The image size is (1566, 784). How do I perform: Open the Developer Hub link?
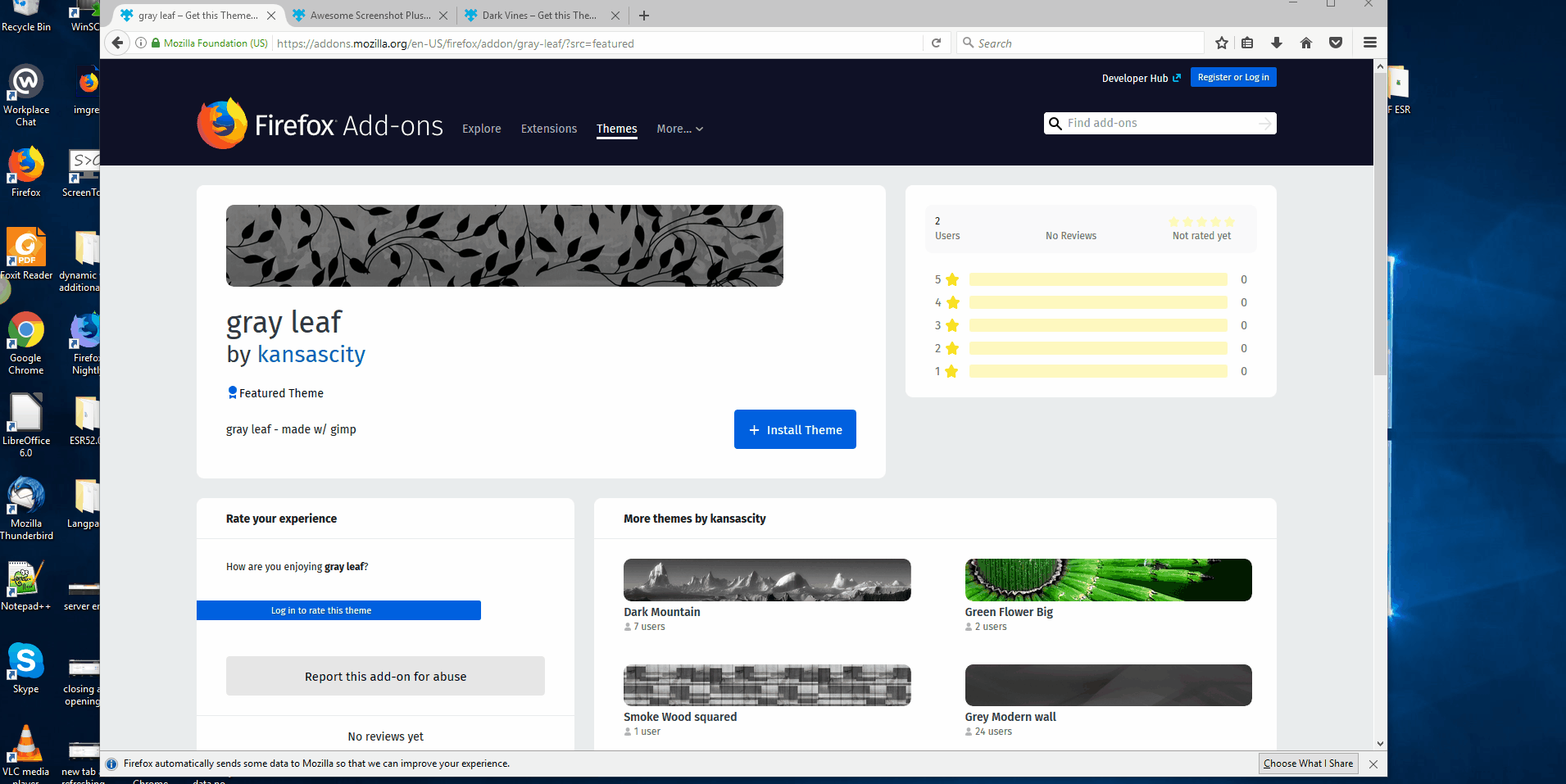coord(1142,79)
